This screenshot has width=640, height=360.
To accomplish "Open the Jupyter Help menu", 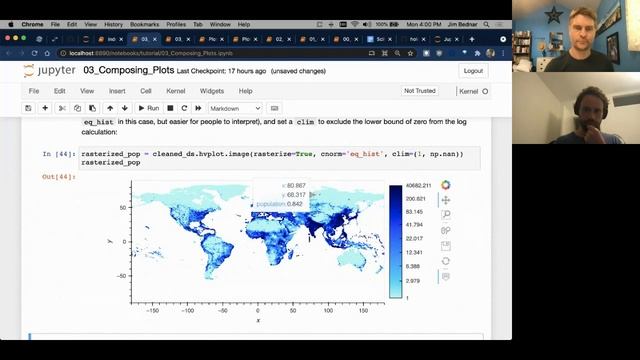I will coord(245,91).
